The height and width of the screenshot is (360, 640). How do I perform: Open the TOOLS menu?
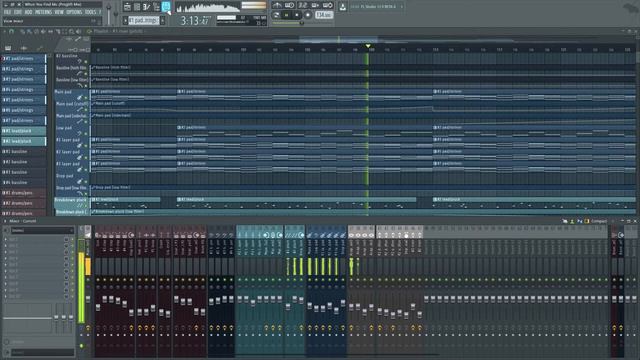pos(90,12)
